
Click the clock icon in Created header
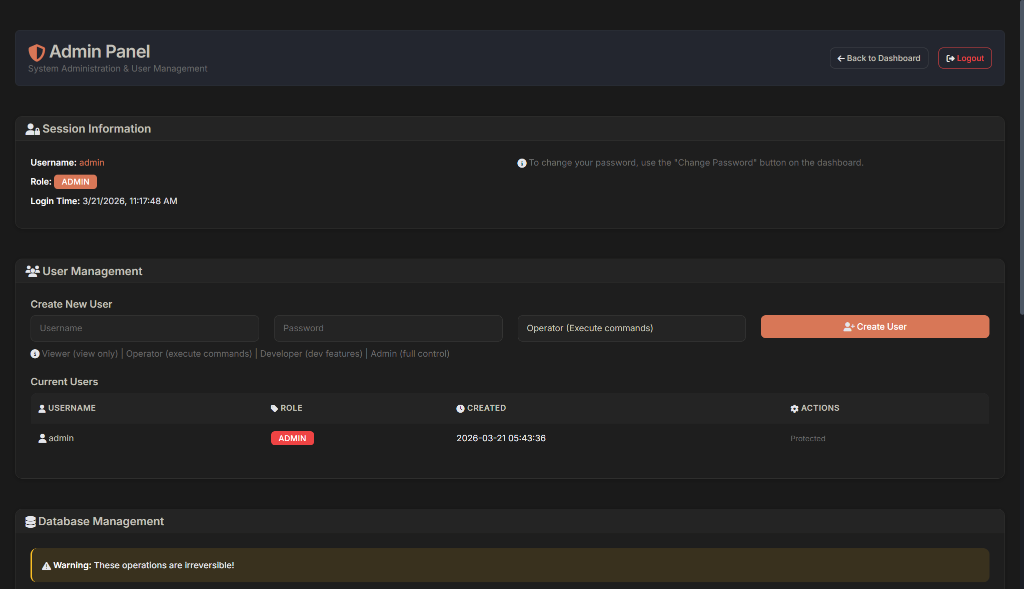[460, 409]
